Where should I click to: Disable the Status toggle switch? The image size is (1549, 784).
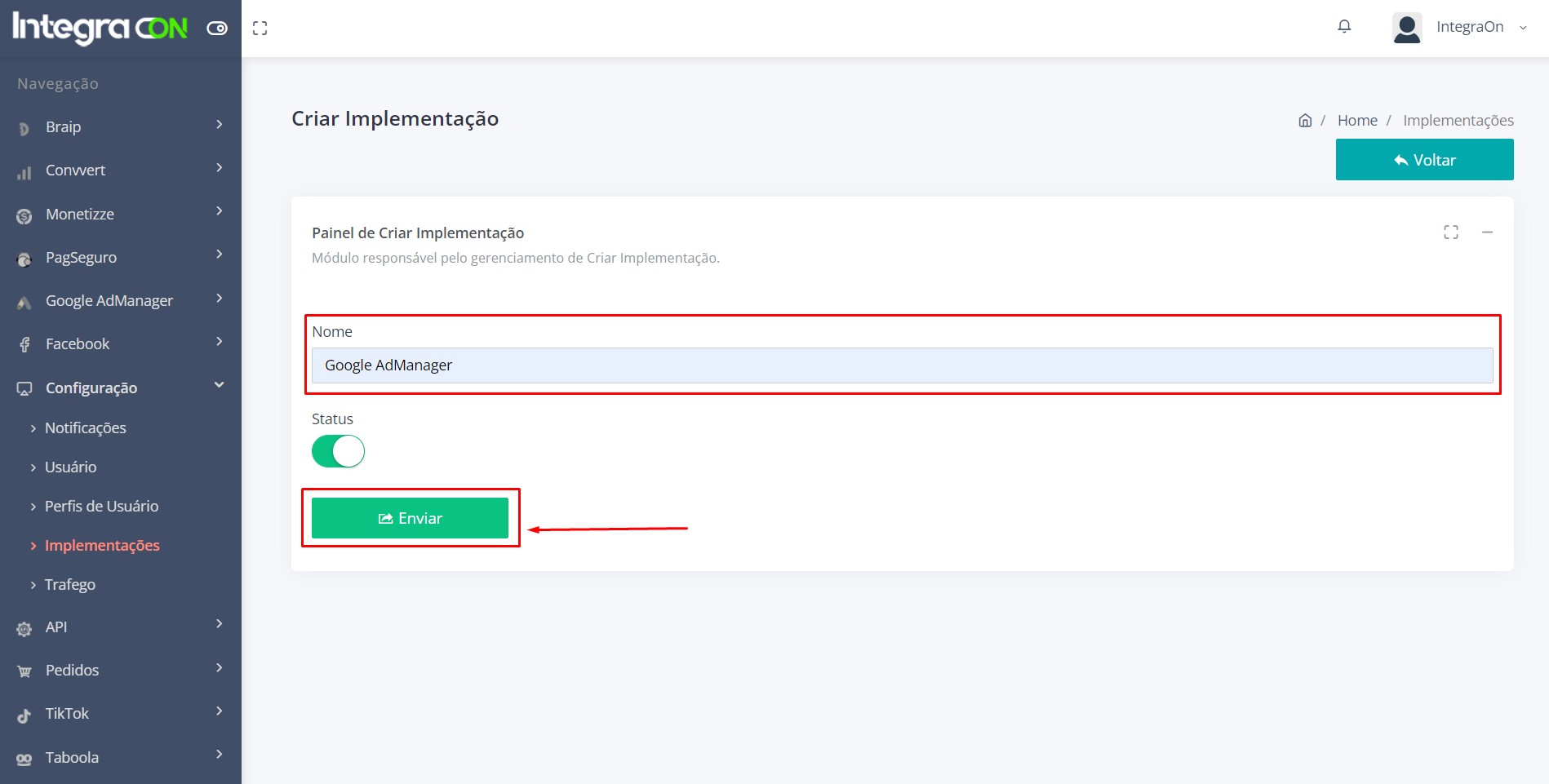tap(338, 451)
